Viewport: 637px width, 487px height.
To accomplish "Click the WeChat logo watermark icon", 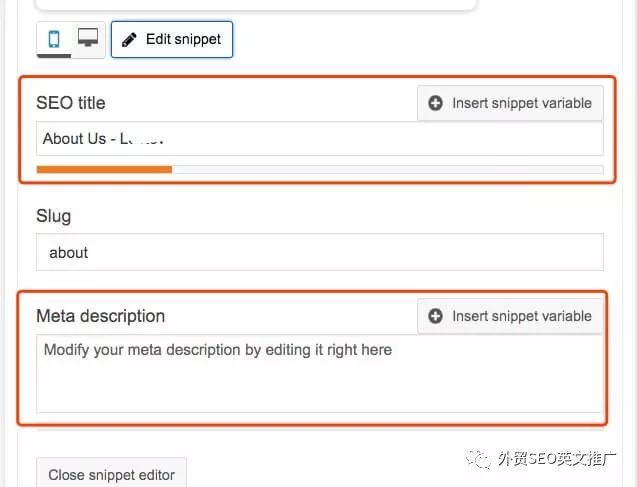I will (480, 459).
